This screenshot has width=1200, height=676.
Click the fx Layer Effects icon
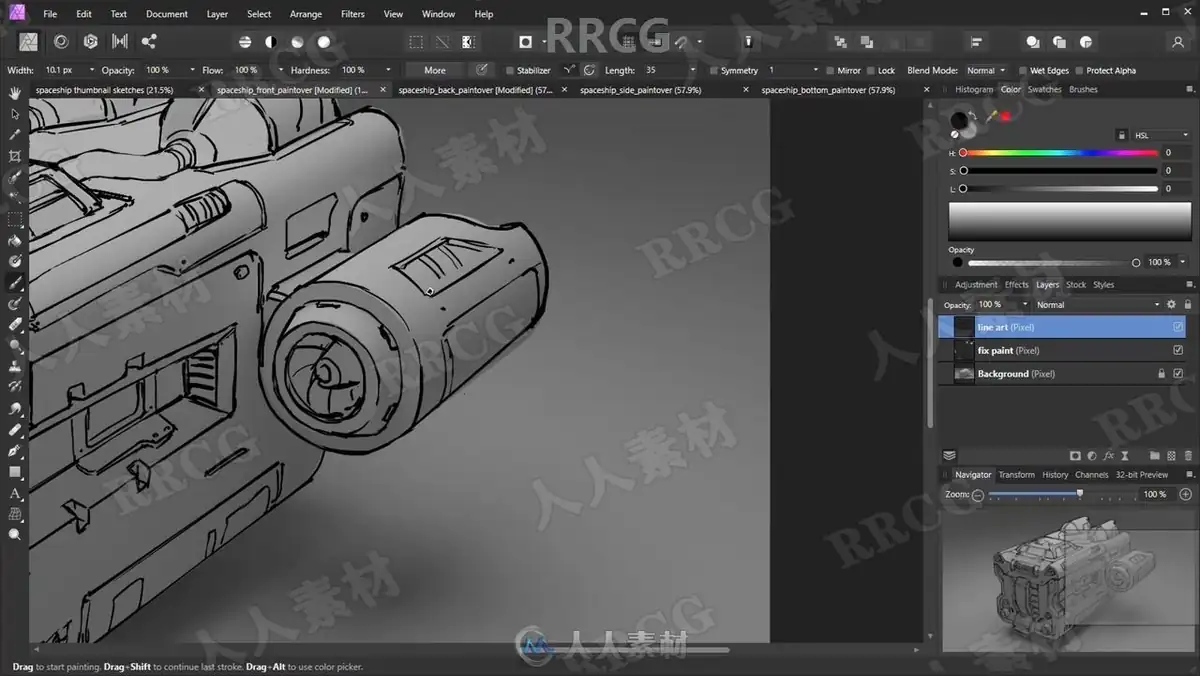click(x=1109, y=455)
